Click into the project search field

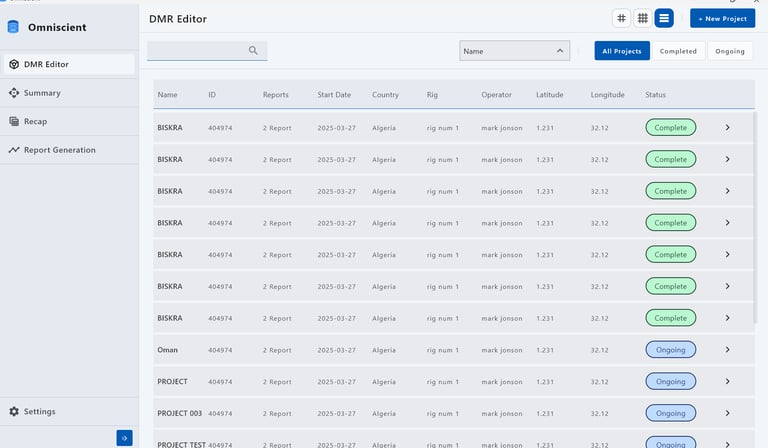(207, 50)
